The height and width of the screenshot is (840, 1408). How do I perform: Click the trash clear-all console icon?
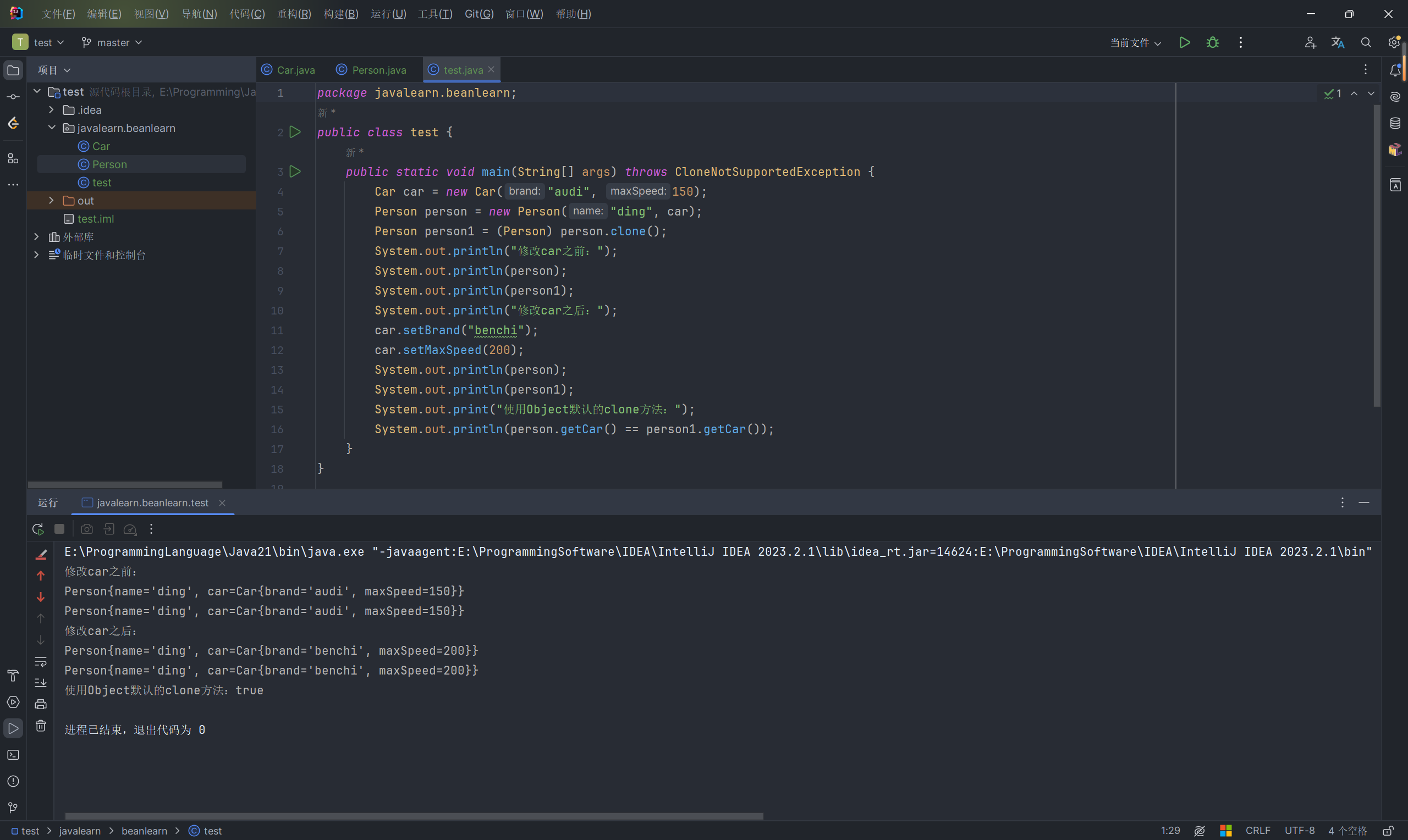41,726
